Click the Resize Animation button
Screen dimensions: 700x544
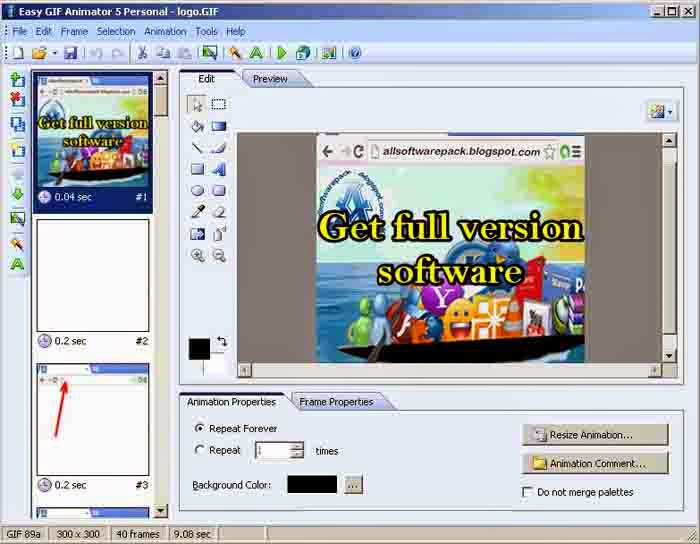tap(595, 435)
